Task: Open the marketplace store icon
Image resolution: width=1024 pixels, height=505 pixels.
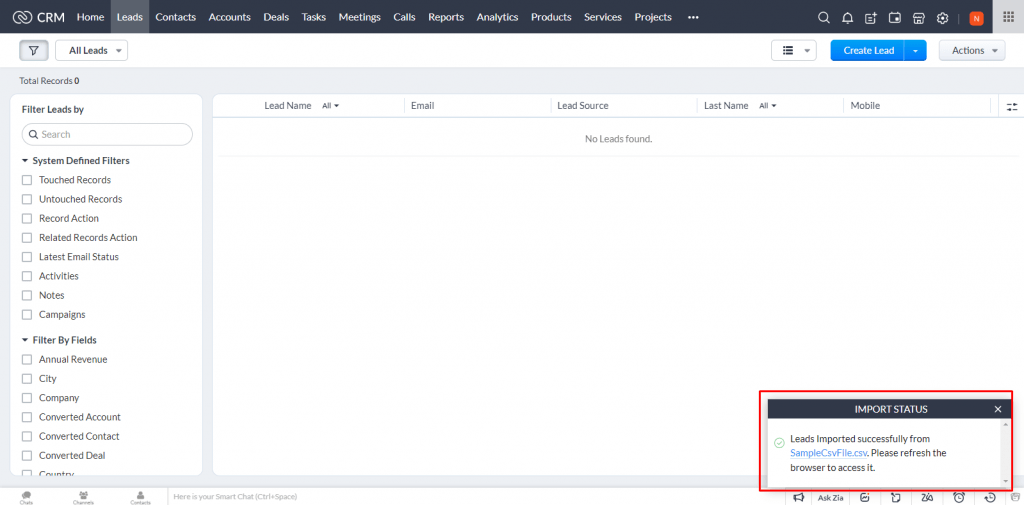Action: 918,18
